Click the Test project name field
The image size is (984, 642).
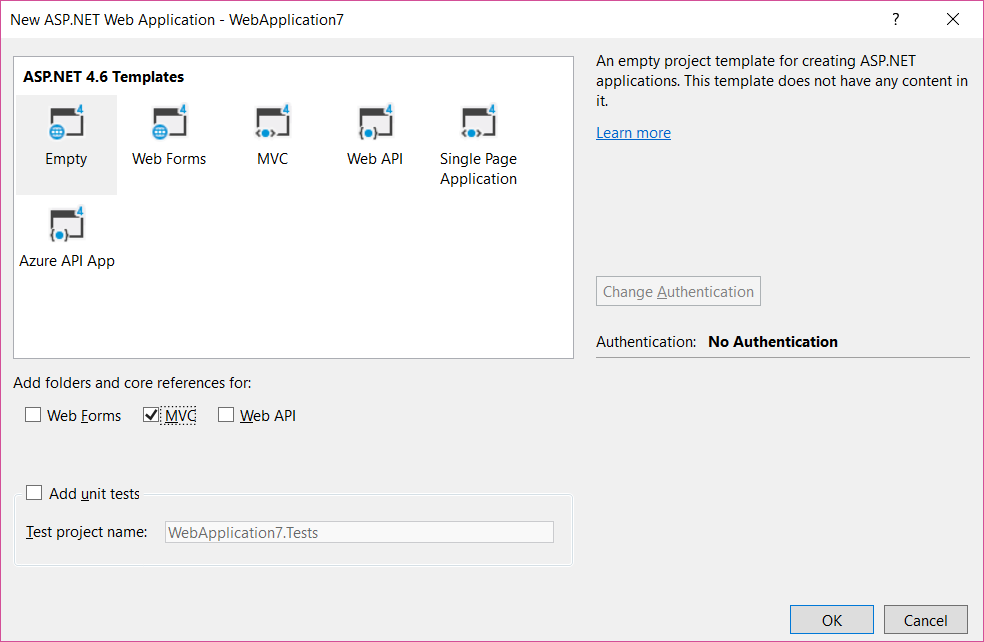358,532
